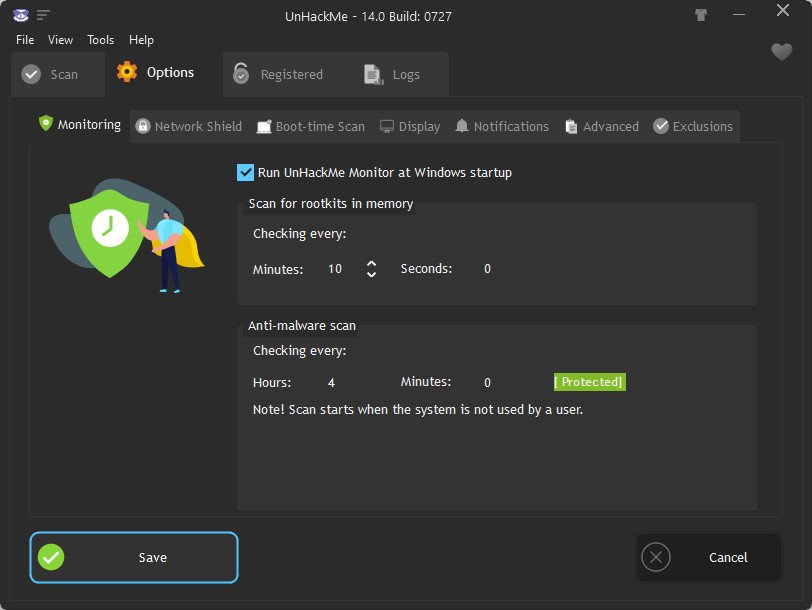Click the Logs document icon

373,75
